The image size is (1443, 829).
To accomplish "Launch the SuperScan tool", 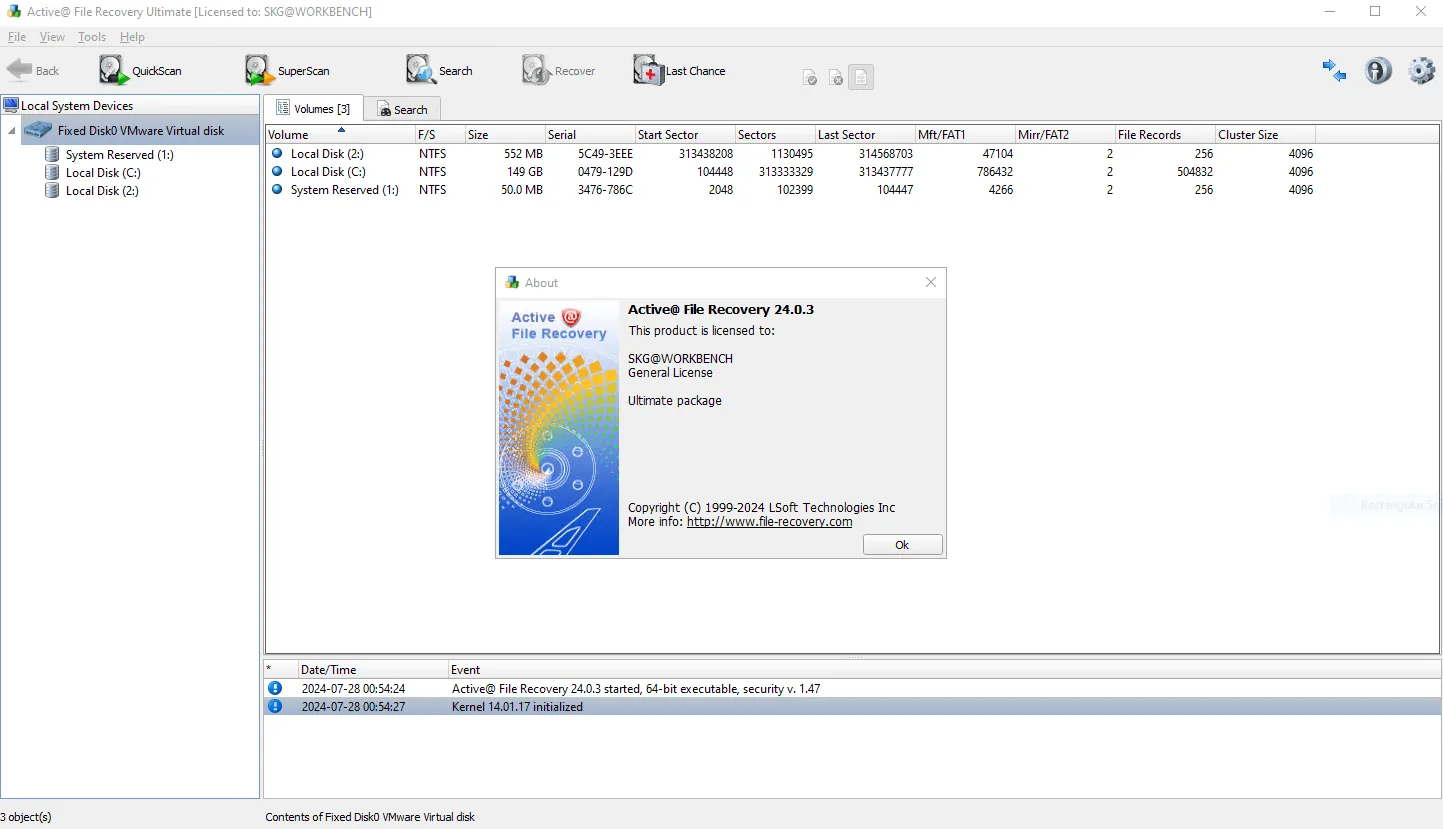I will click(x=287, y=71).
